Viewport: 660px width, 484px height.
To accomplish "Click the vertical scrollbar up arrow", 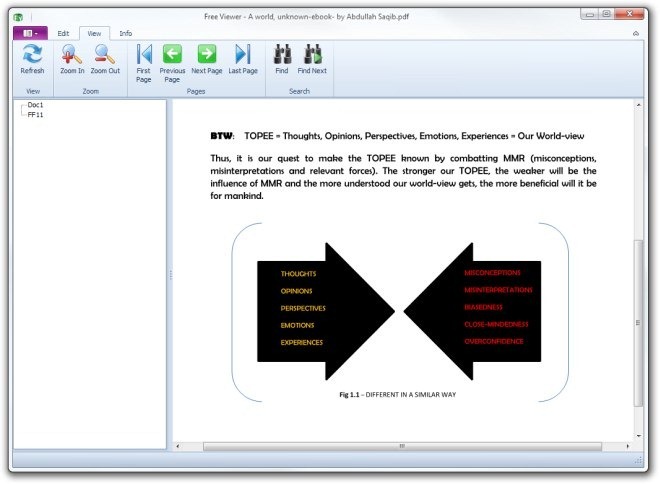I will pos(639,105).
